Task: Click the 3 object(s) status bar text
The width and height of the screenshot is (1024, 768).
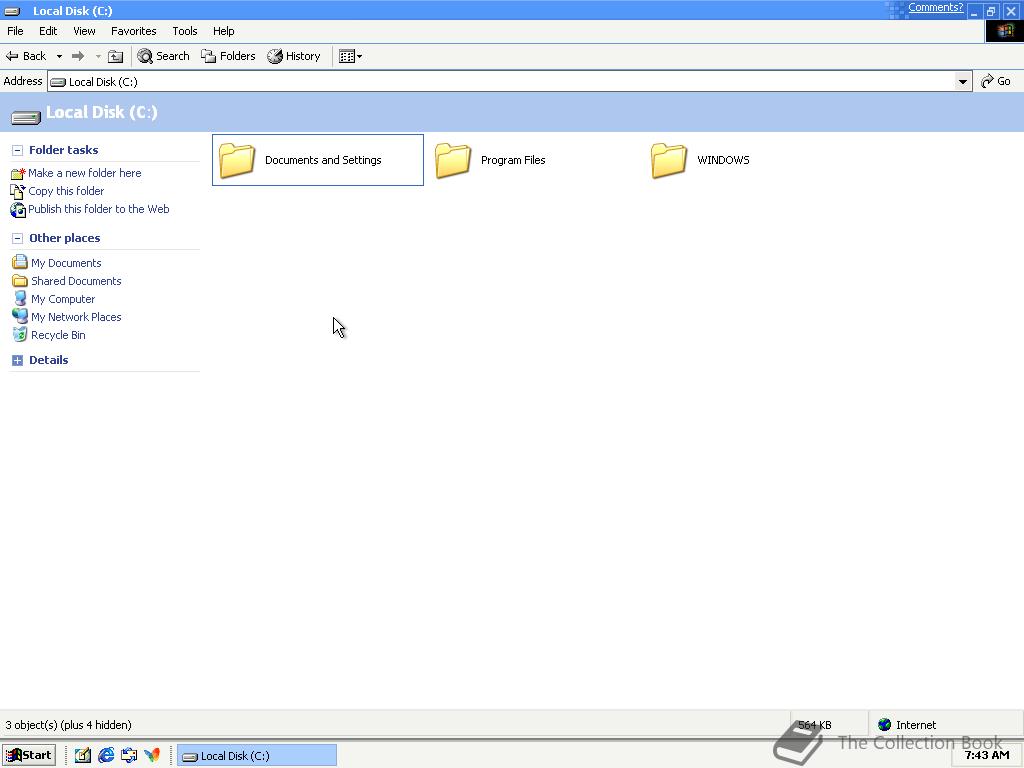Action: [69, 725]
